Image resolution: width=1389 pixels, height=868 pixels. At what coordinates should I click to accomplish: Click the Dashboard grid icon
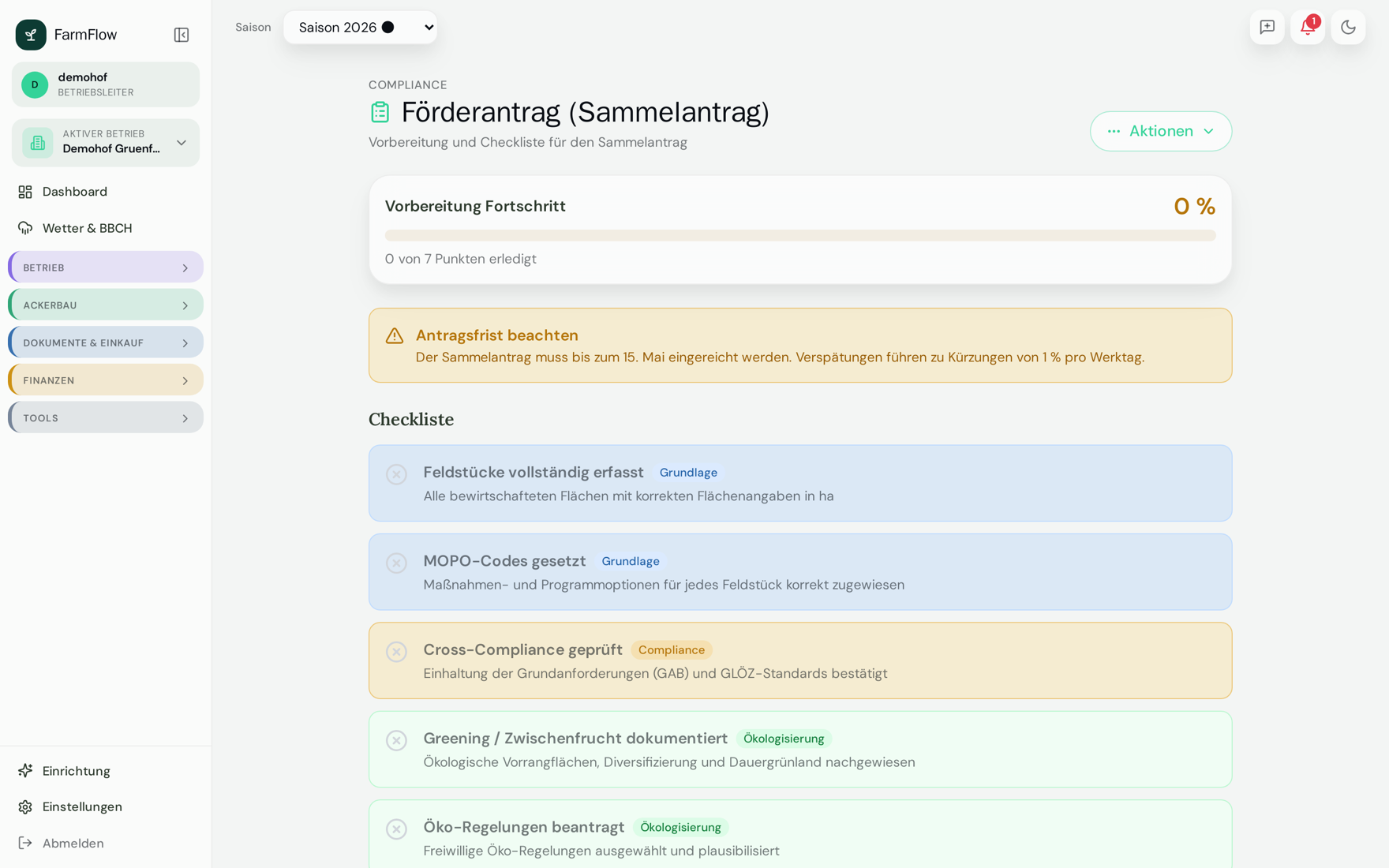(x=25, y=192)
